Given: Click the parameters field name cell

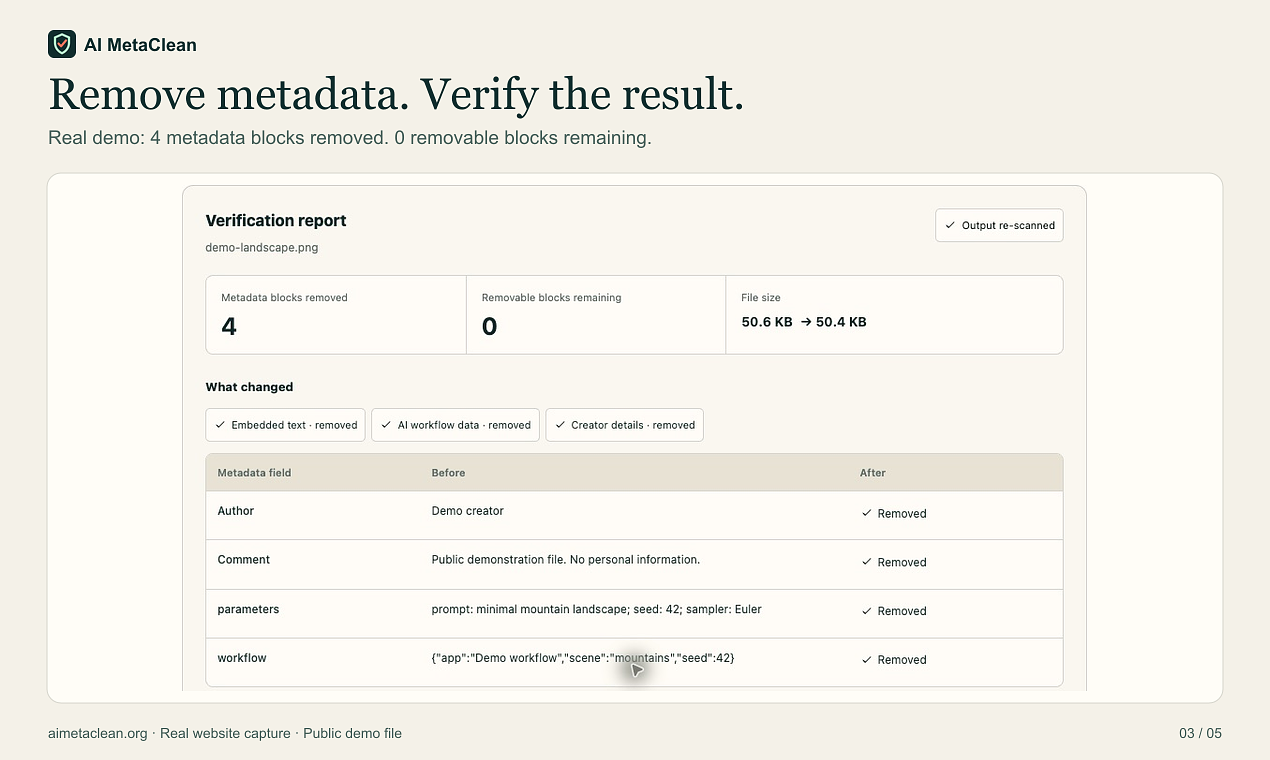Looking at the screenshot, I should pyautogui.click(x=248, y=609).
